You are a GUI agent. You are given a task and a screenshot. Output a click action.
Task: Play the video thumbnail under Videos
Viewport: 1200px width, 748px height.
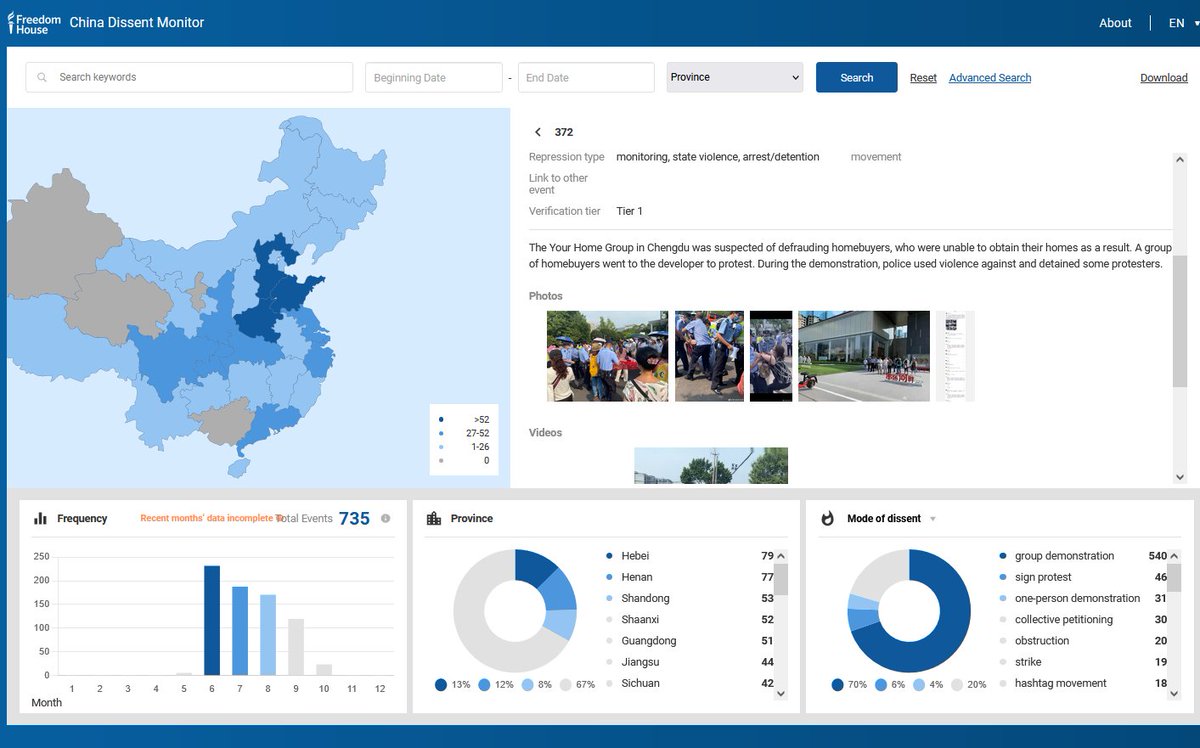click(711, 466)
